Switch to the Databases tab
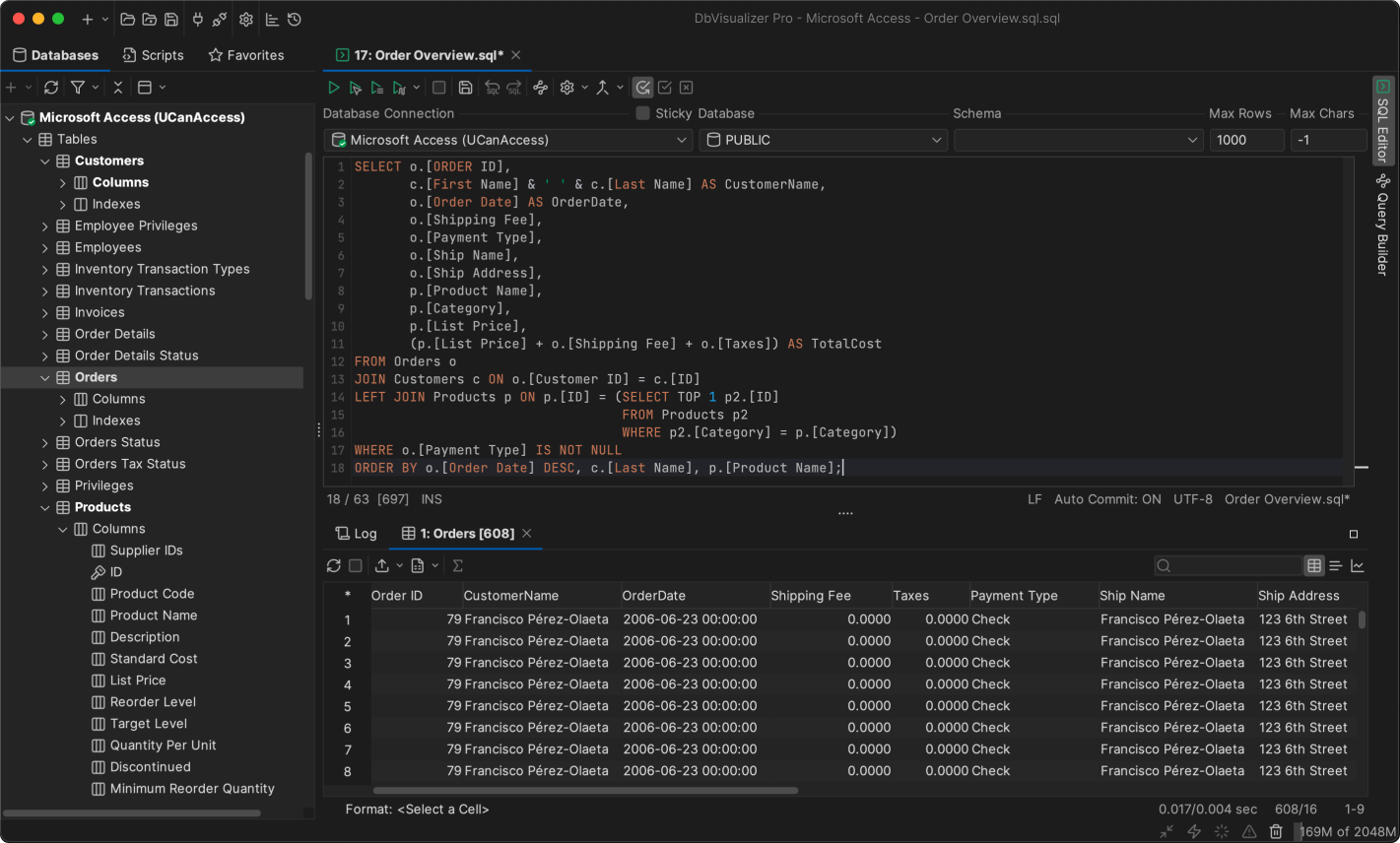 click(55, 55)
